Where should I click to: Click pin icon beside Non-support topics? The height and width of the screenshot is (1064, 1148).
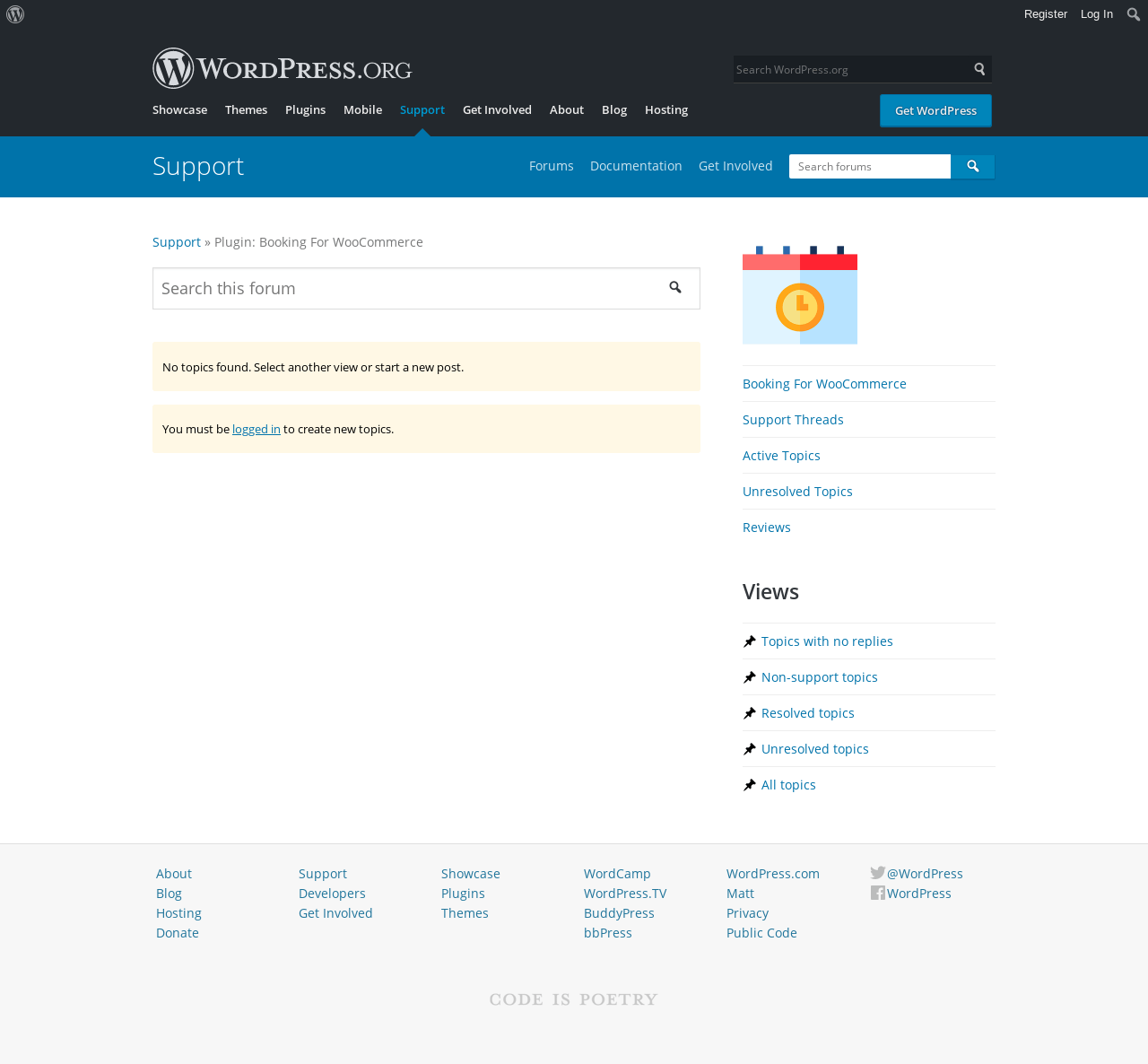pos(750,677)
